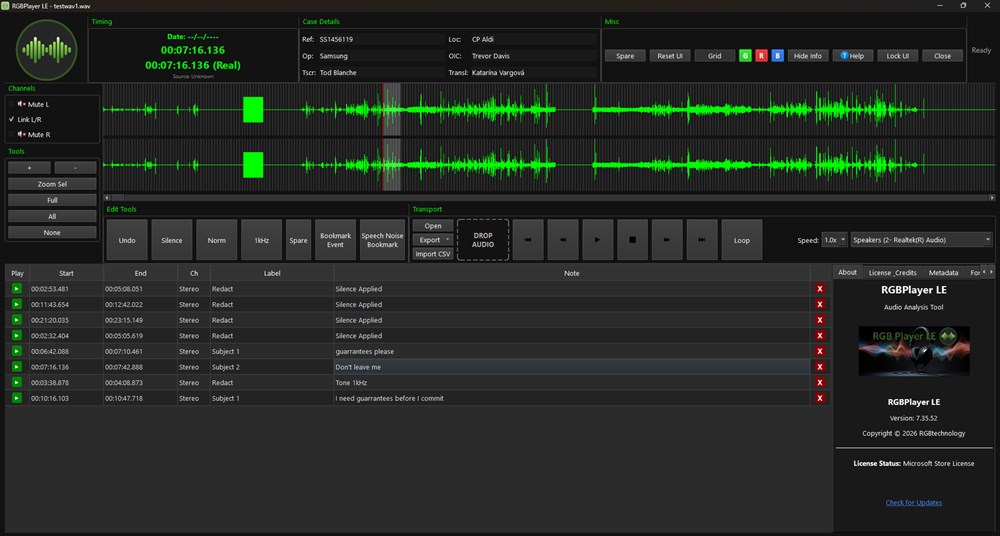
Task: Stop playback with the square Stop button
Action: click(x=633, y=240)
